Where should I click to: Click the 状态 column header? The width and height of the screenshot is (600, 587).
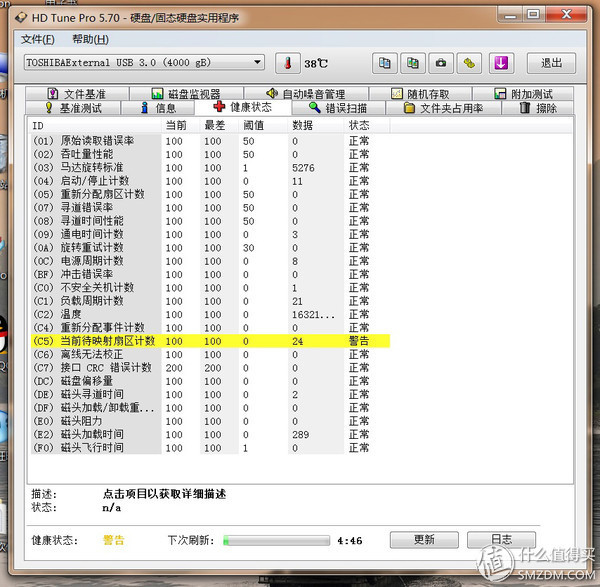coord(367,126)
